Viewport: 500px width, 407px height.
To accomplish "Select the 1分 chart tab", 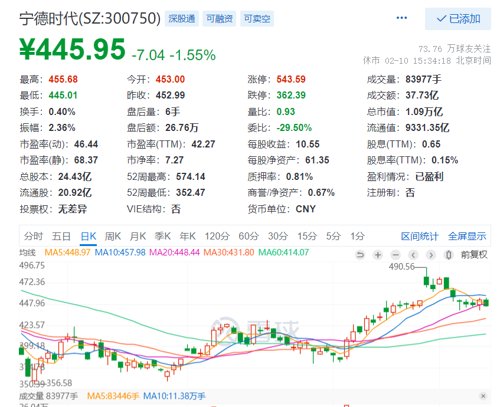I will (357, 236).
